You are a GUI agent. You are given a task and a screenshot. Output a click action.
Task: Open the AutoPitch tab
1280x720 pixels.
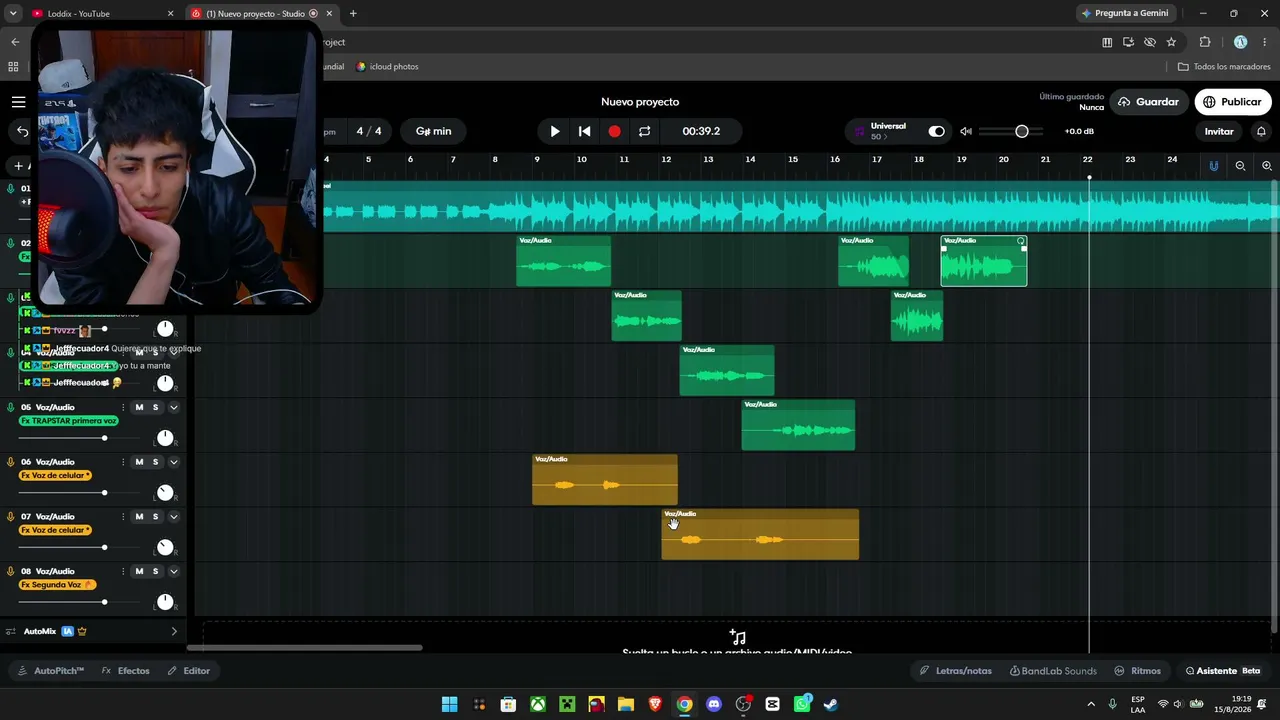click(x=51, y=671)
